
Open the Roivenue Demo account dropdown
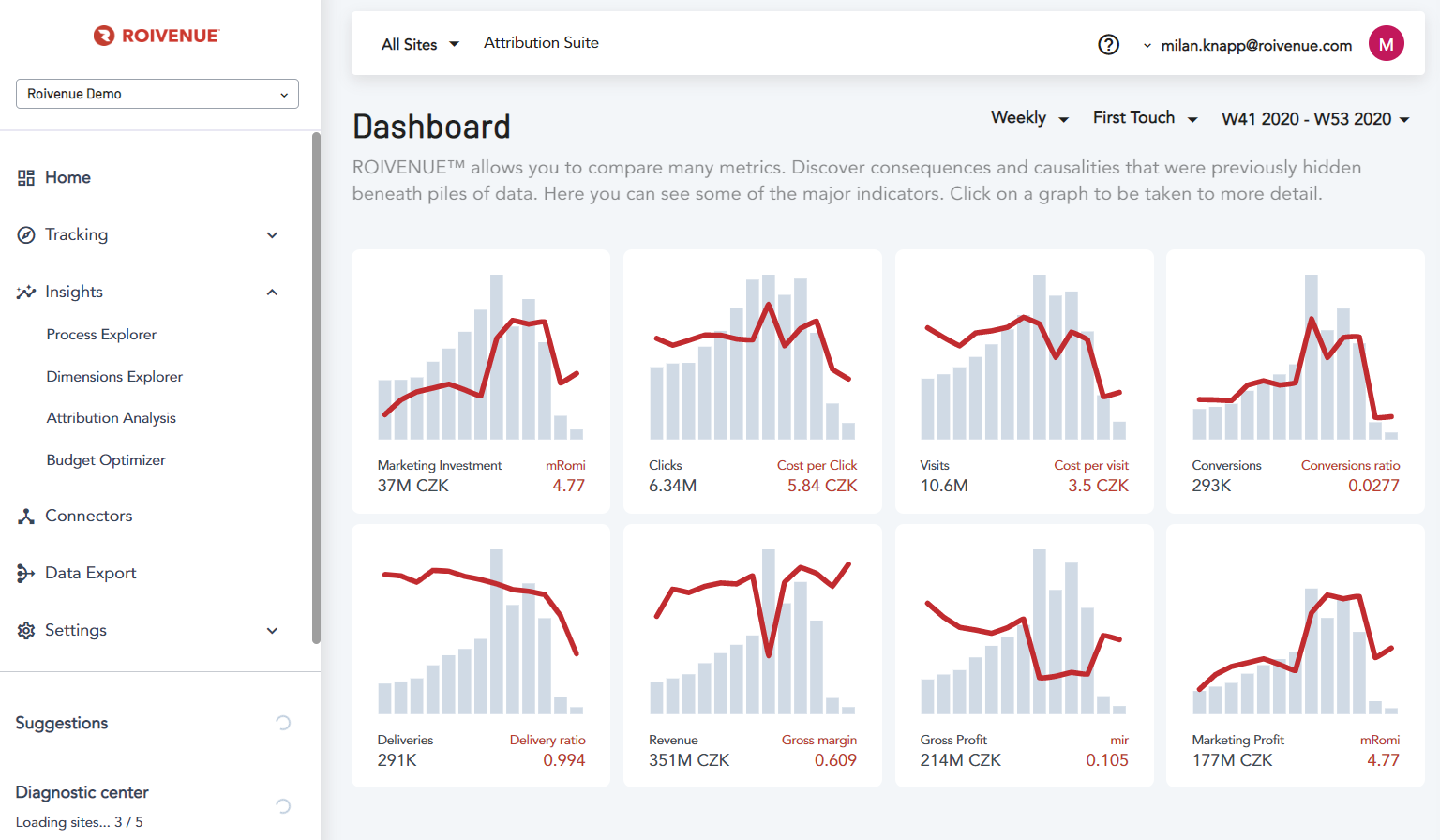point(157,94)
